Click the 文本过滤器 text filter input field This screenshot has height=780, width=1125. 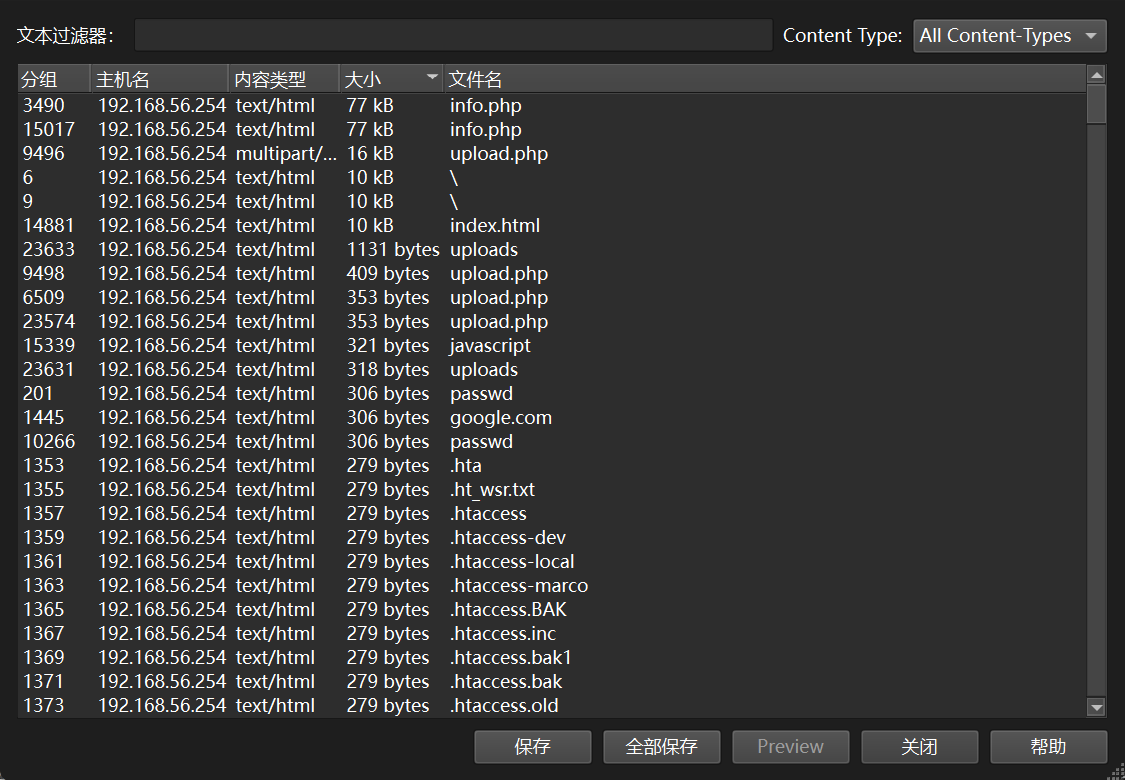pyautogui.click(x=453, y=35)
